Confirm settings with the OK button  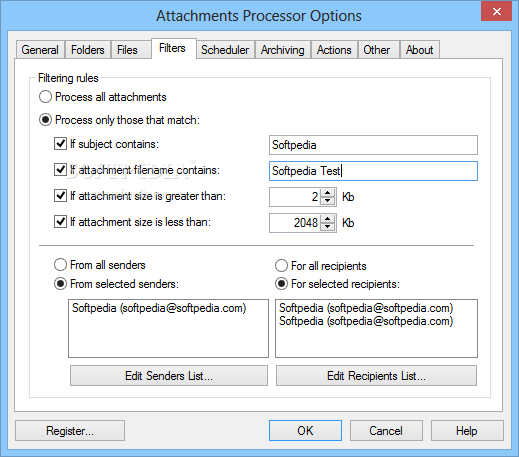coord(305,431)
